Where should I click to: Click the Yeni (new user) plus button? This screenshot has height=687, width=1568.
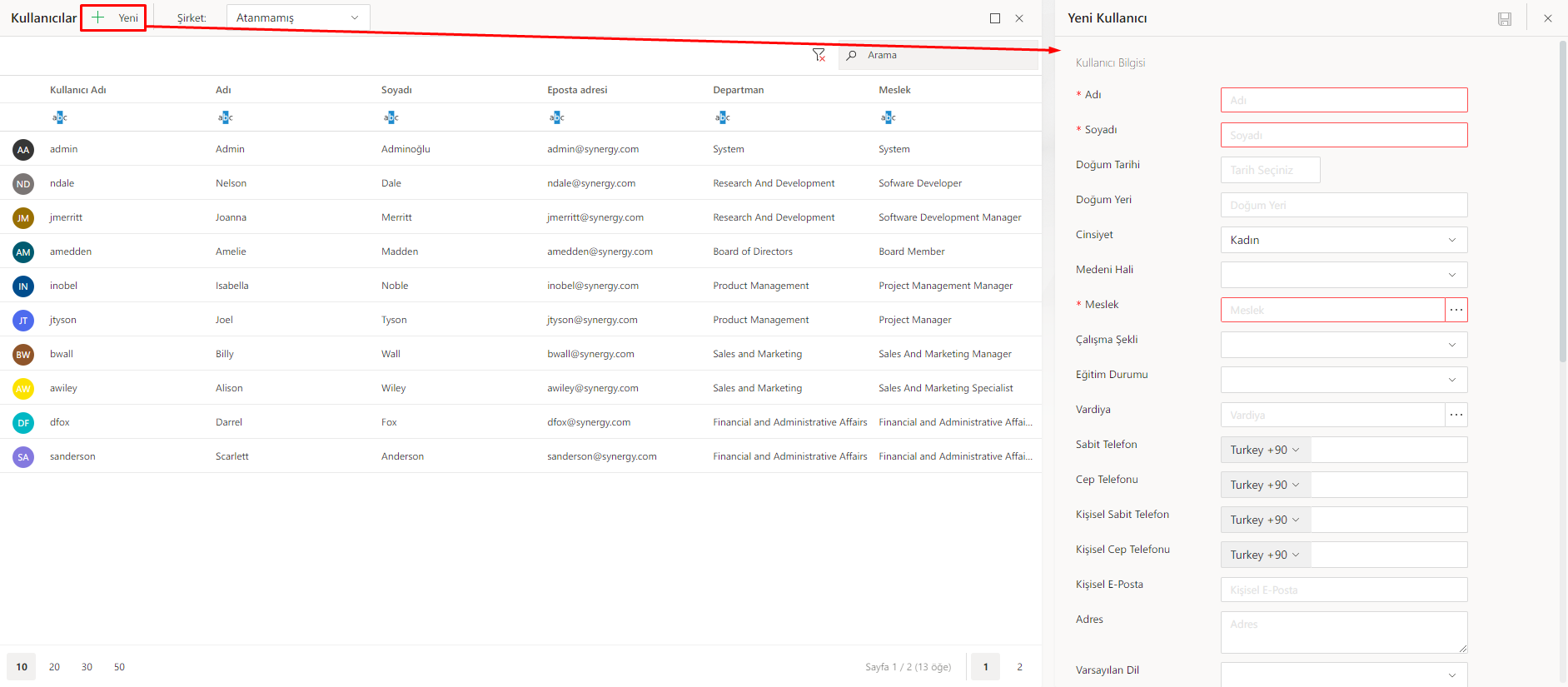click(x=114, y=17)
